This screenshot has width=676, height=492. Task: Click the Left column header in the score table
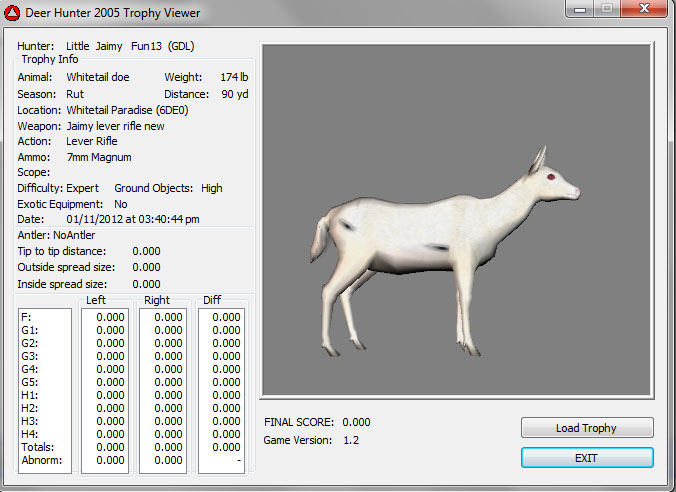coord(96,300)
